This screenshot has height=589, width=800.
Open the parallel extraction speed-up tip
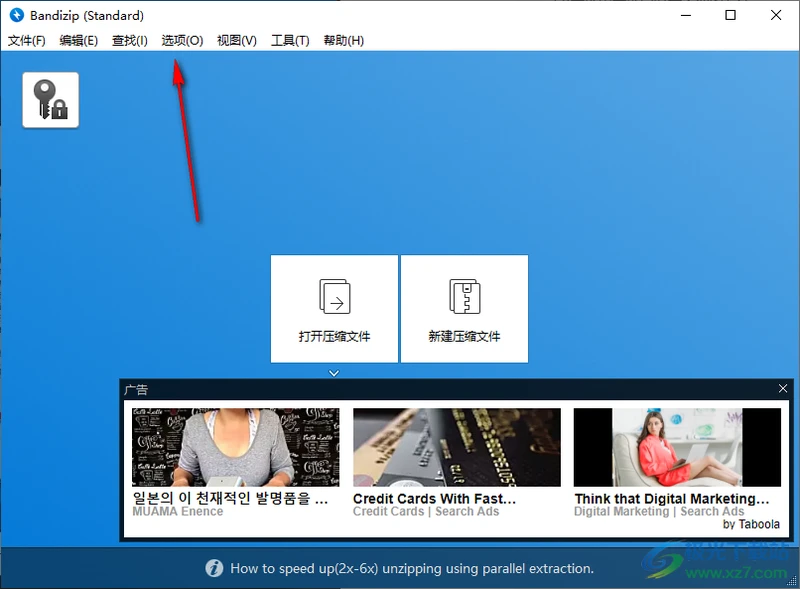coord(412,568)
